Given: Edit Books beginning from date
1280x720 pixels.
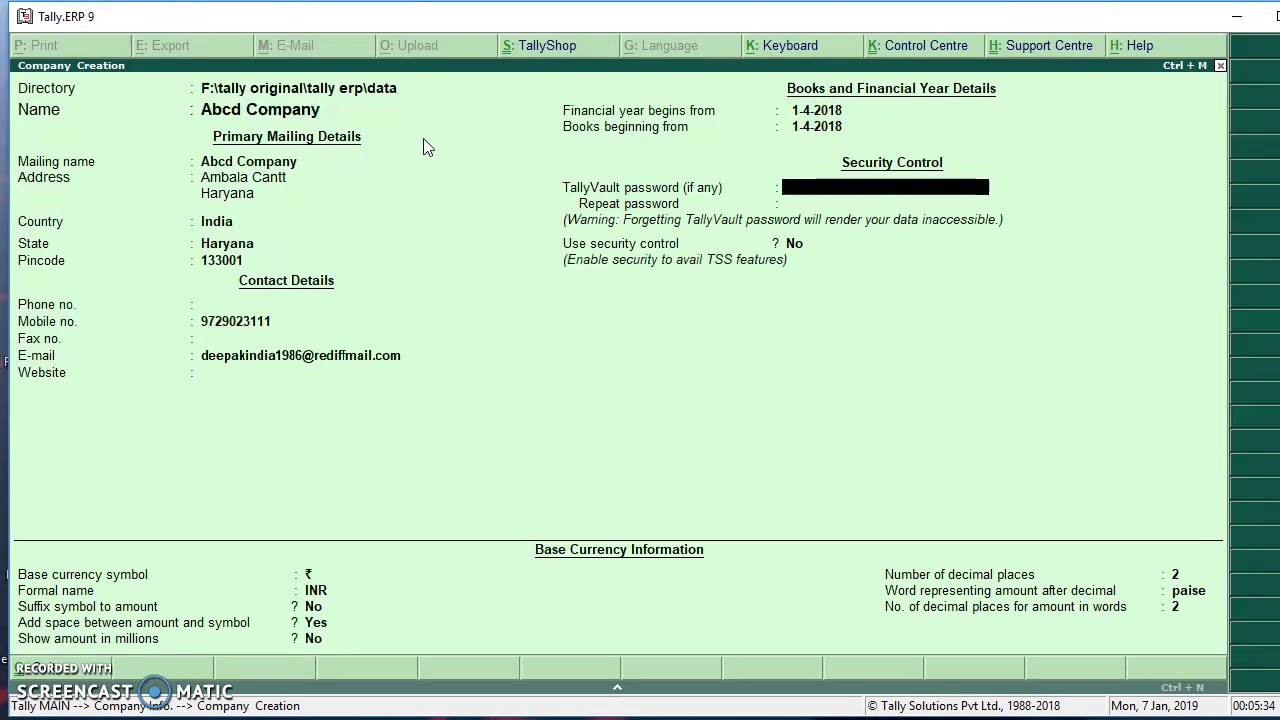Looking at the screenshot, I should pos(817,127).
